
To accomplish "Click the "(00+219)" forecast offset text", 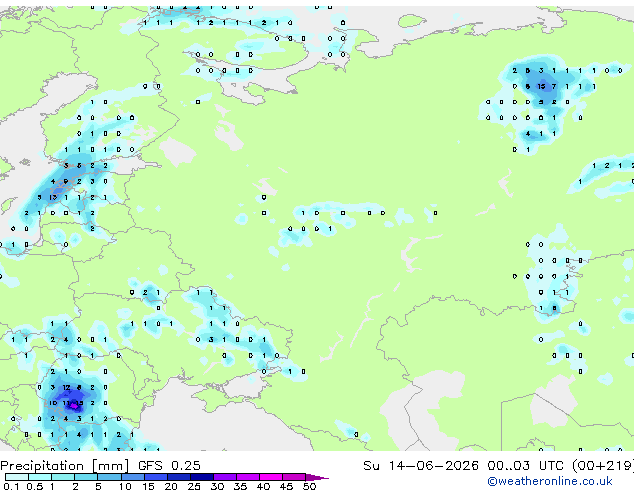I will pos(603,466).
